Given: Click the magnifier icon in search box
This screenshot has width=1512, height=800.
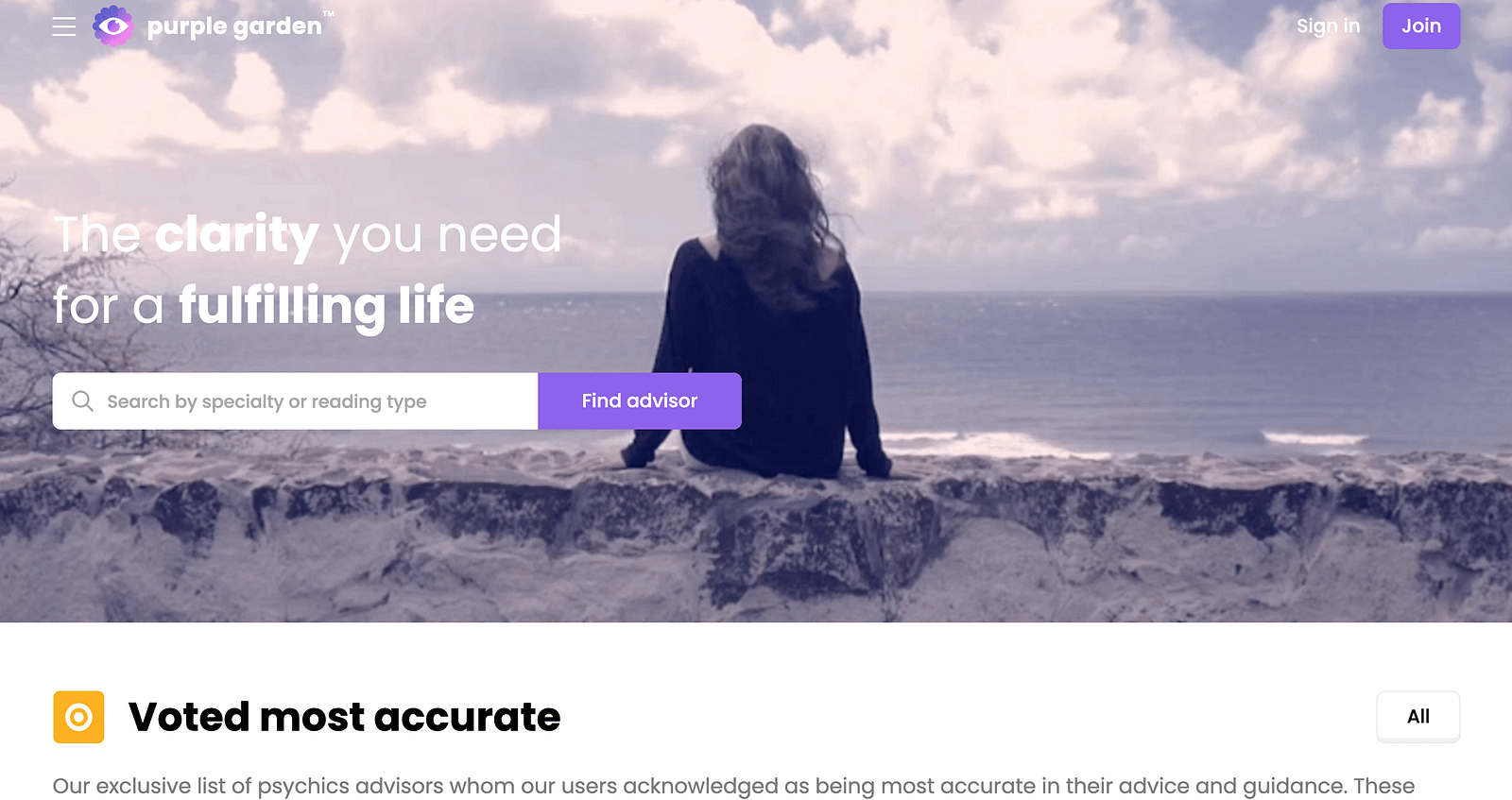Looking at the screenshot, I should point(82,401).
